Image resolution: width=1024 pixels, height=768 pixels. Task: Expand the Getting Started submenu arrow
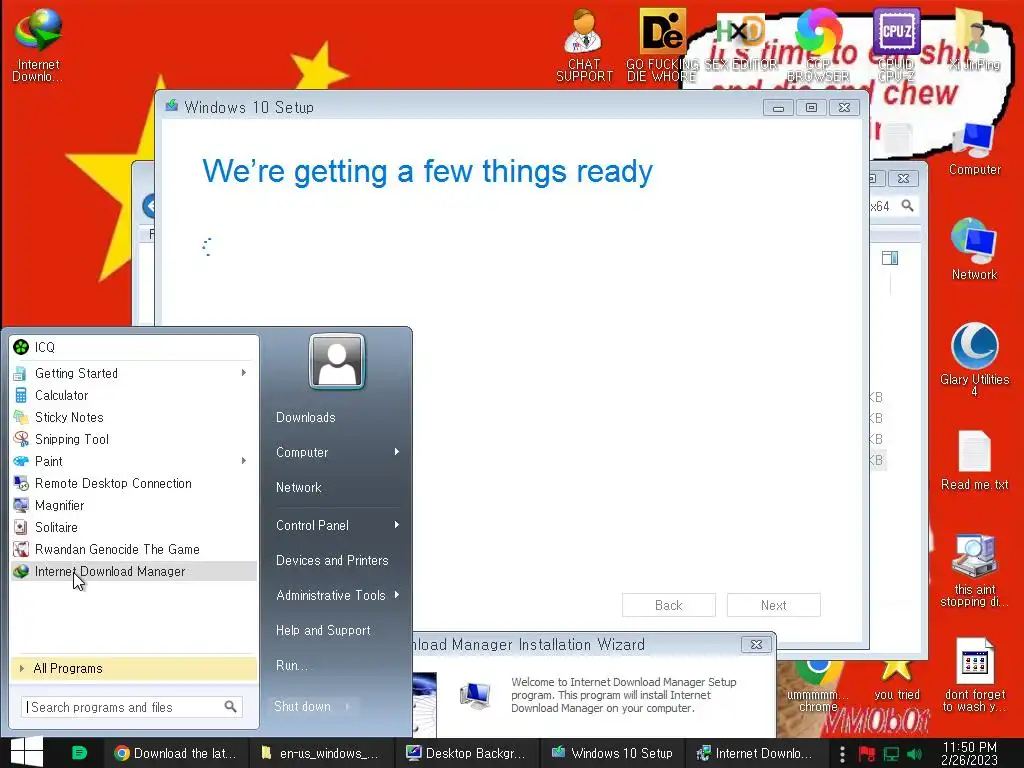point(244,372)
